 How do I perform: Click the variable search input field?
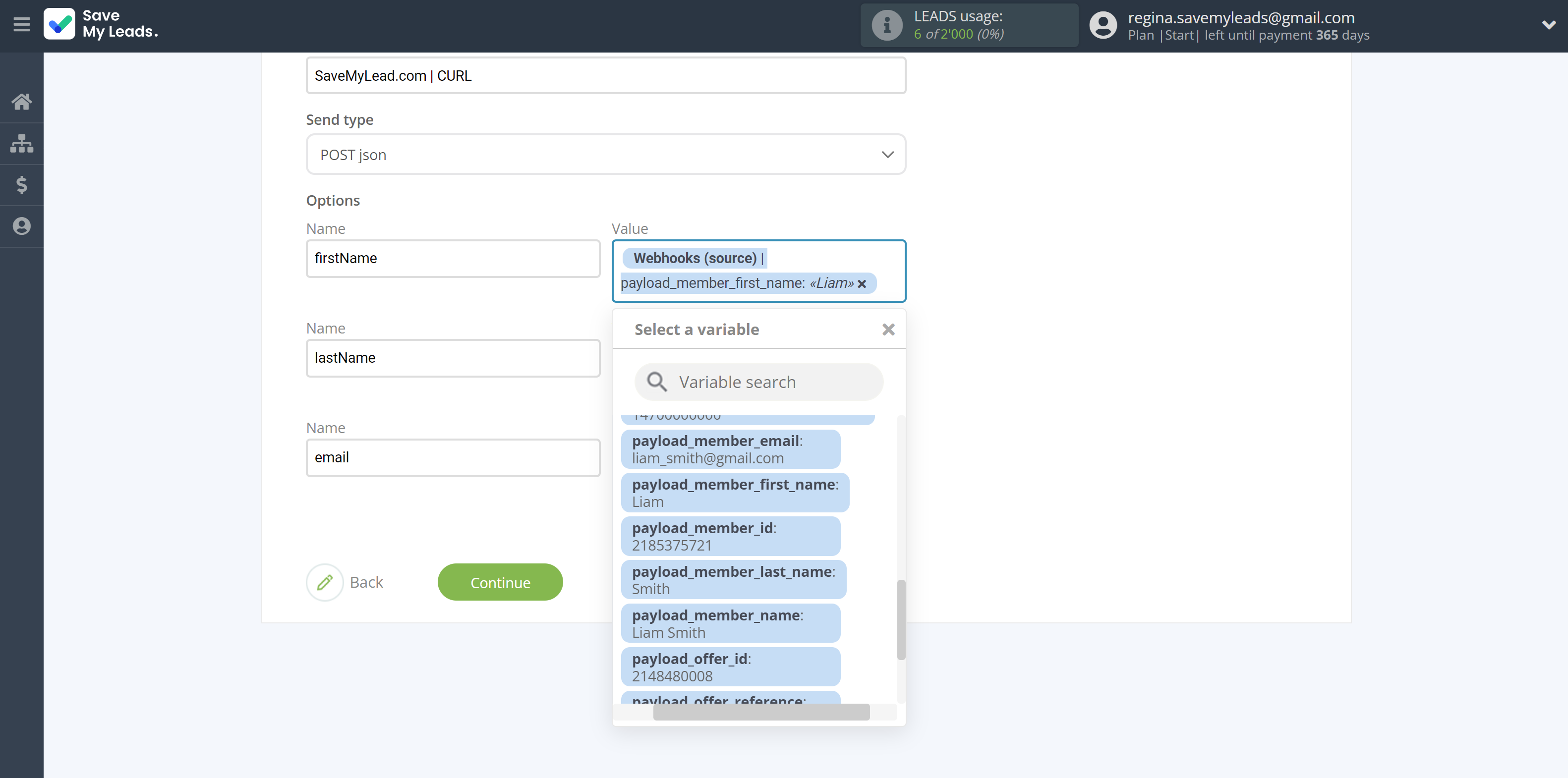click(x=759, y=382)
